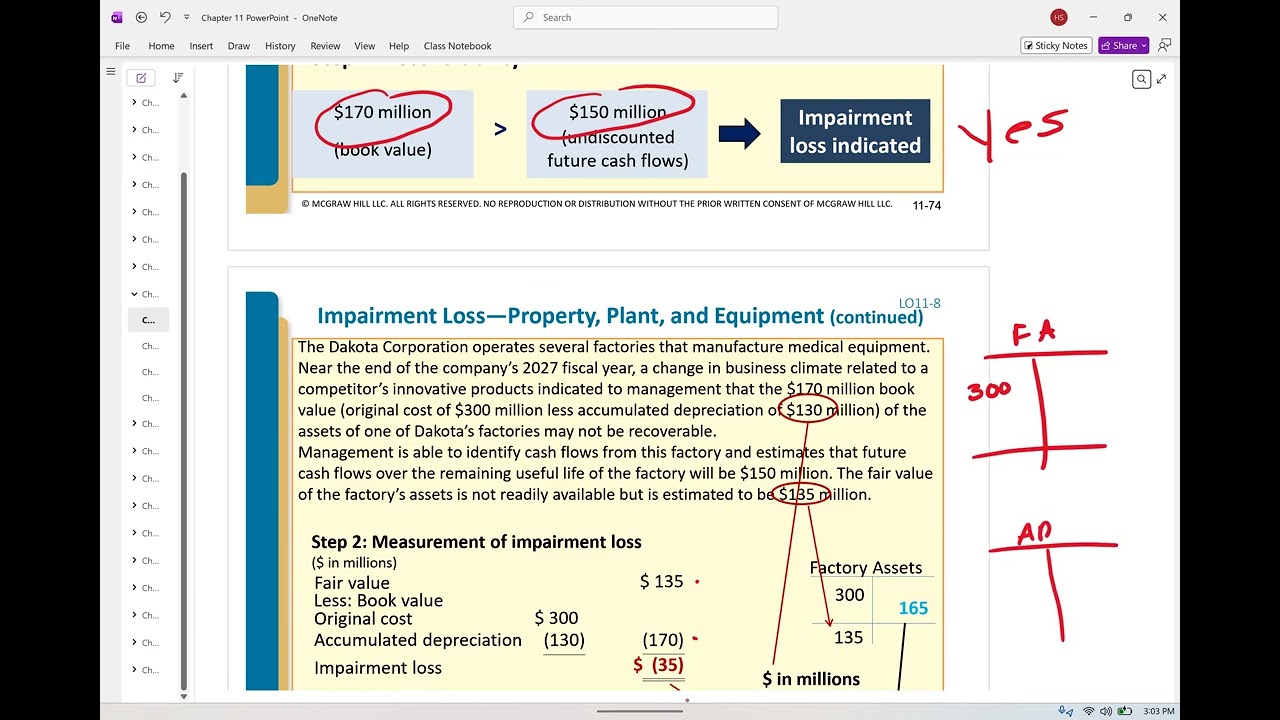
Task: Add a new page
Action: coord(141,78)
